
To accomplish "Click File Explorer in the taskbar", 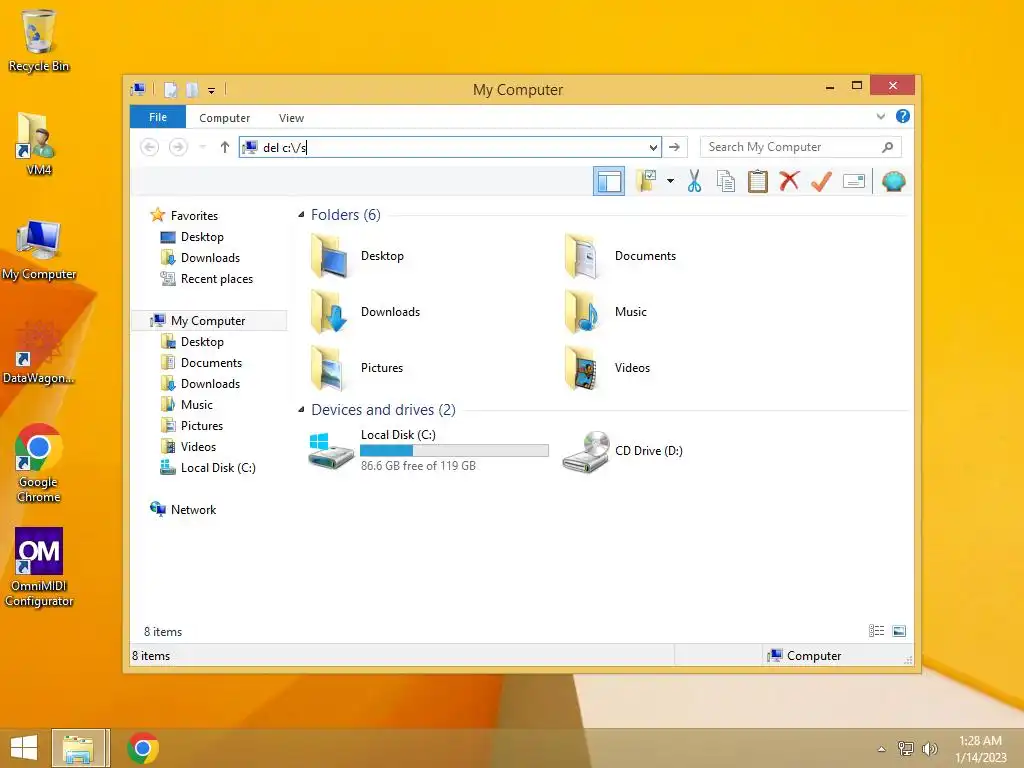I will coord(78,748).
